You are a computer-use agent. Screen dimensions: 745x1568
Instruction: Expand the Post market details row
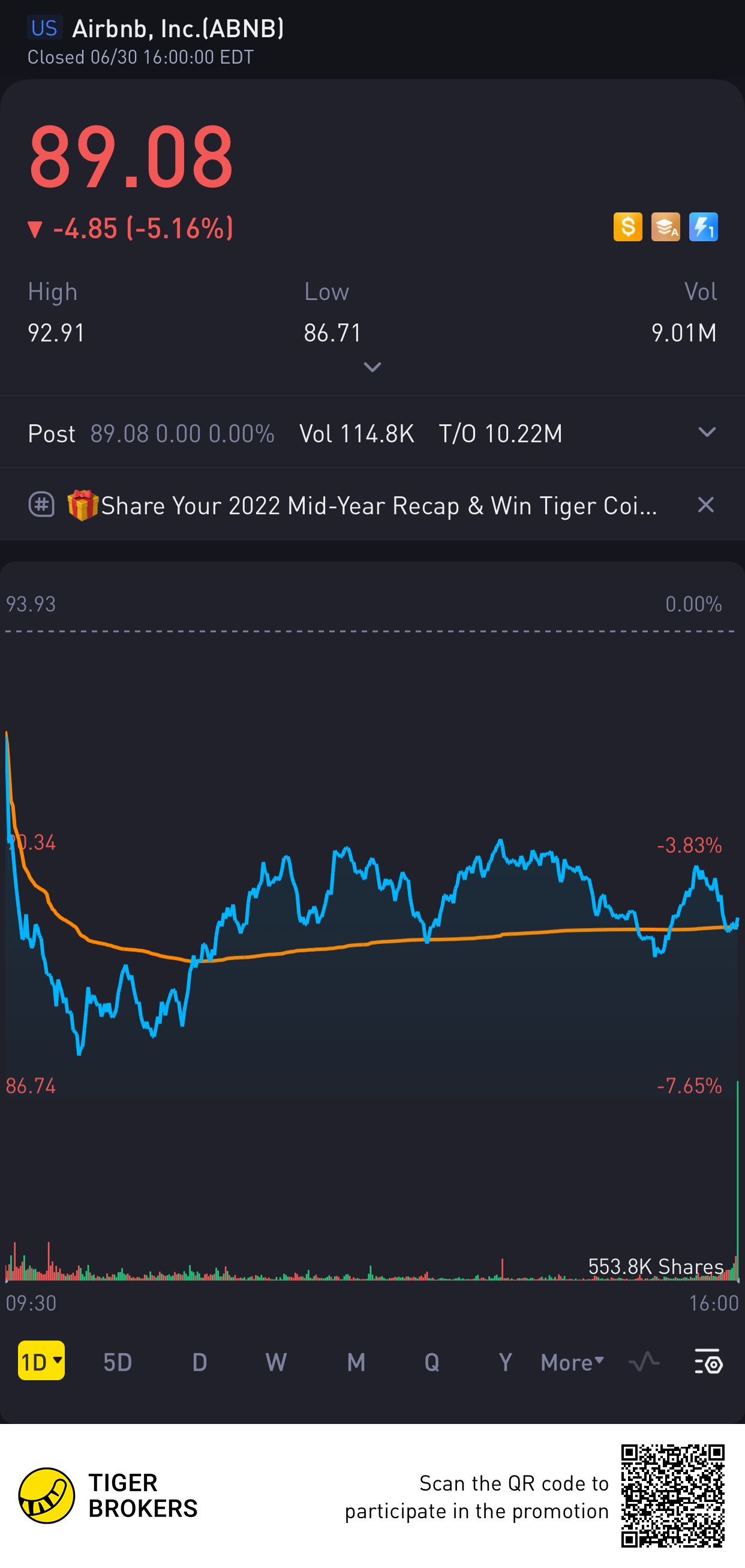(707, 433)
